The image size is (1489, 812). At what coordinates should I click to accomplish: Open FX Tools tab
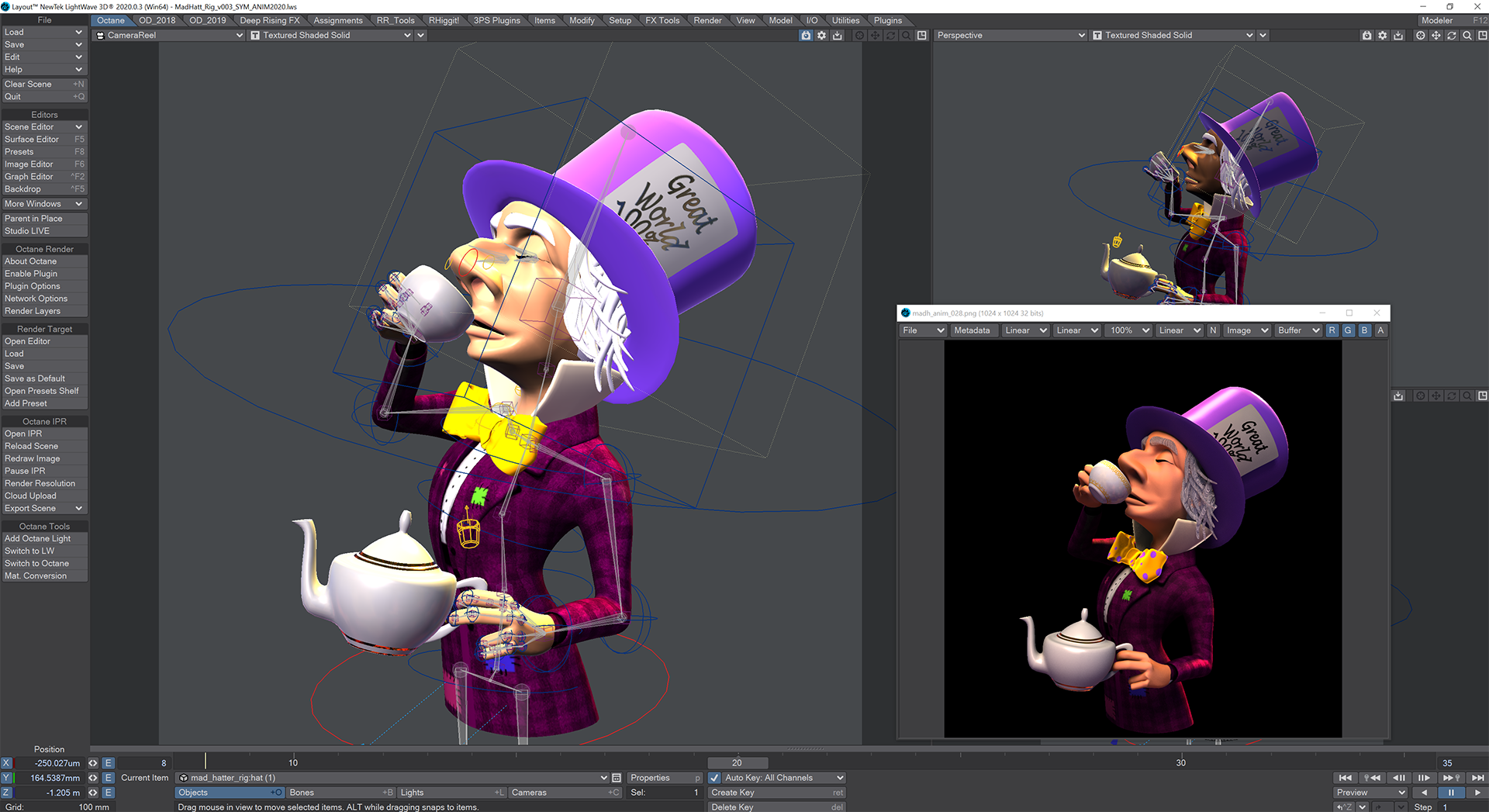click(x=662, y=20)
